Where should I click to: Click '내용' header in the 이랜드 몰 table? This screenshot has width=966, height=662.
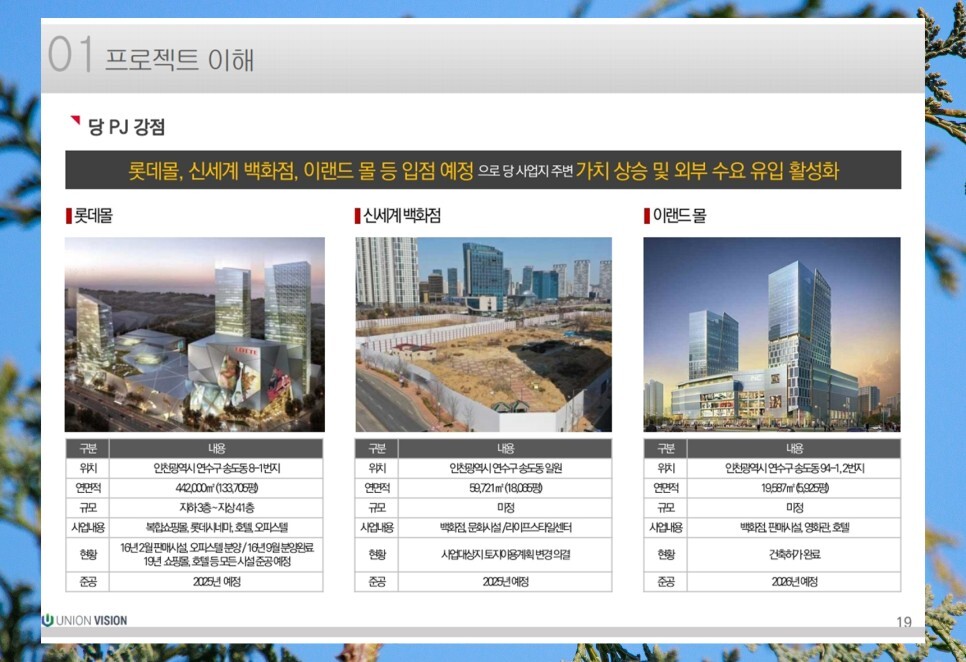[x=794, y=448]
